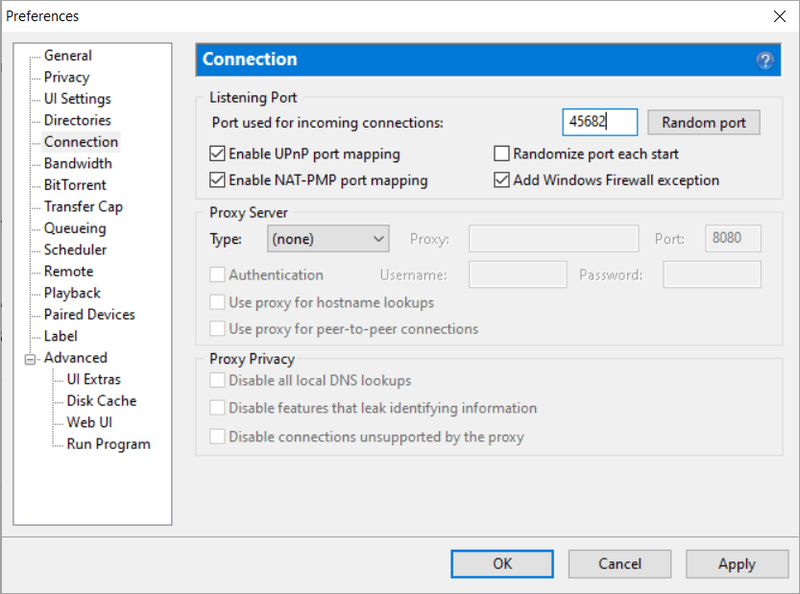Select Transfer Cap in the tree

pos(83,207)
